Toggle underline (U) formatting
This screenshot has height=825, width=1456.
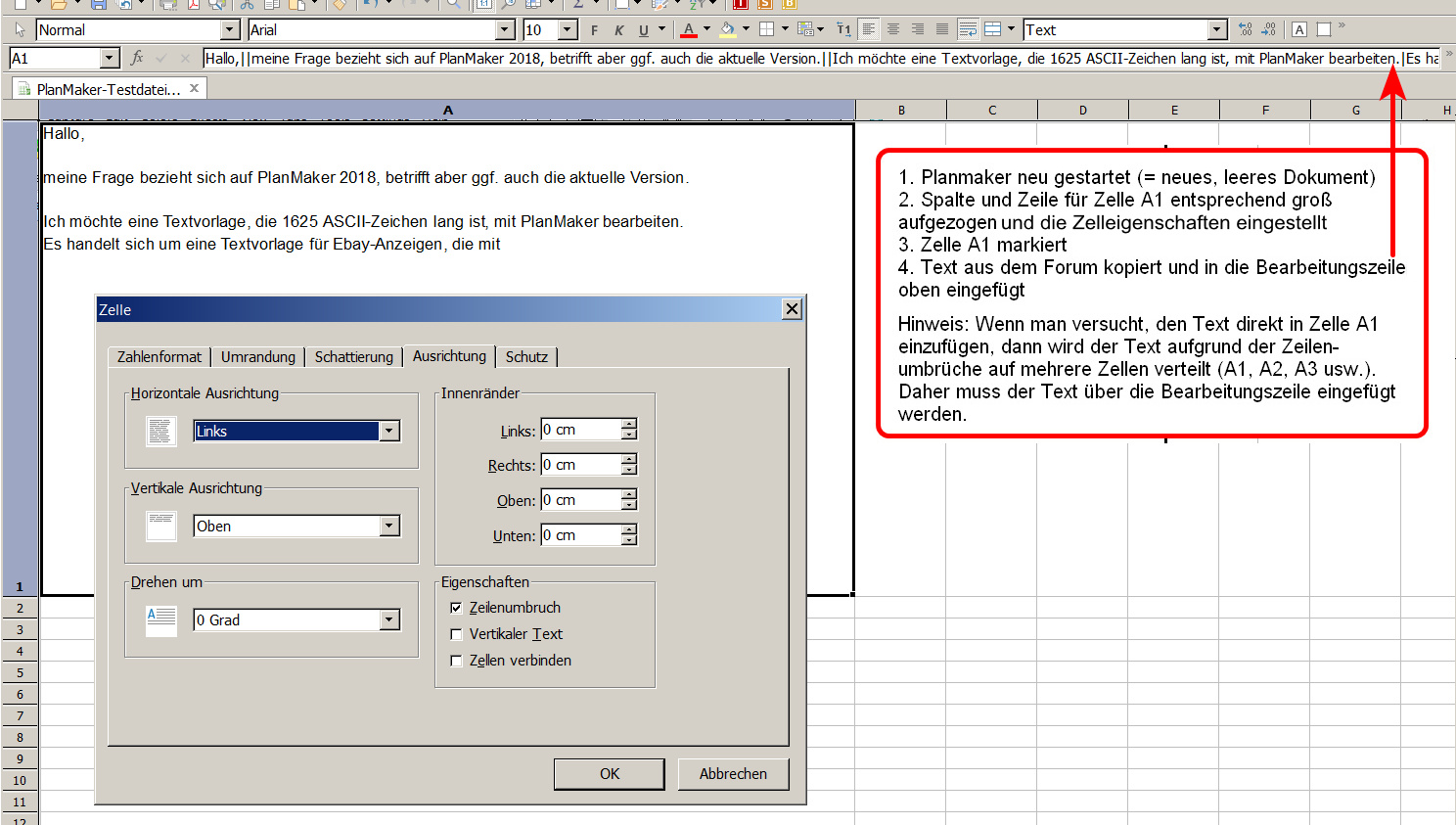click(x=643, y=30)
